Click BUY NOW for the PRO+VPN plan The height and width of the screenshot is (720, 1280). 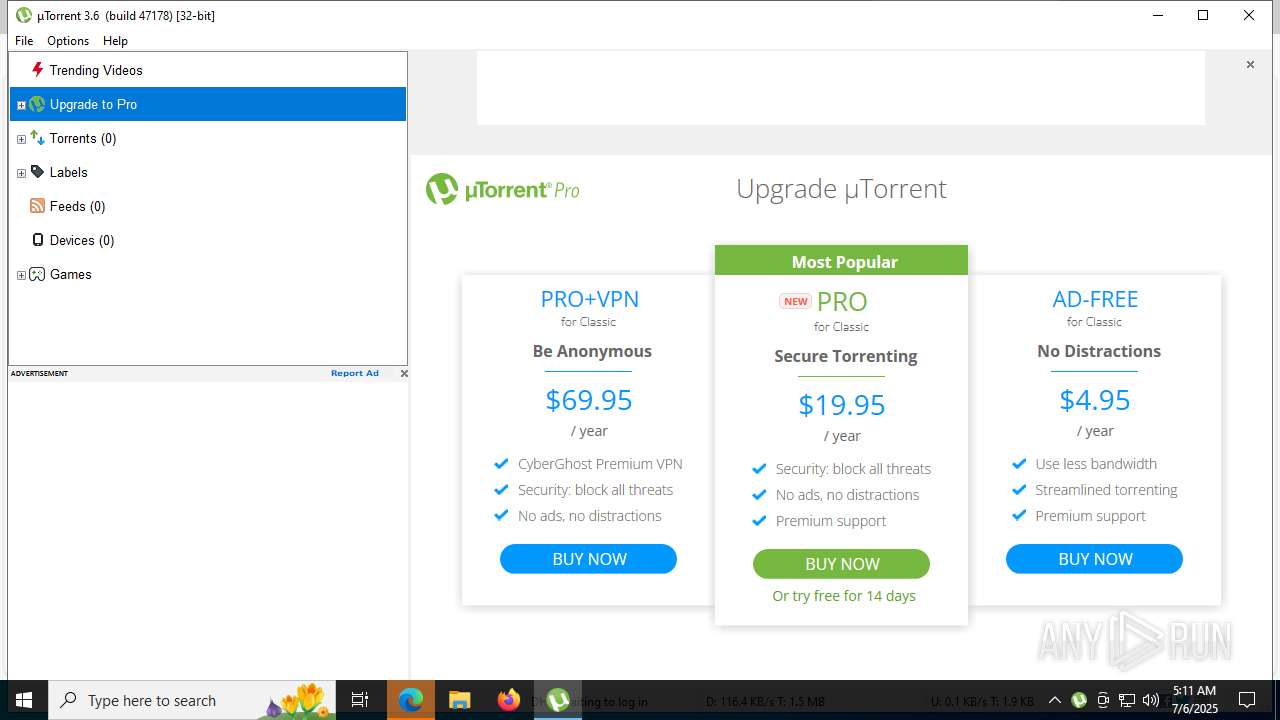click(x=589, y=559)
